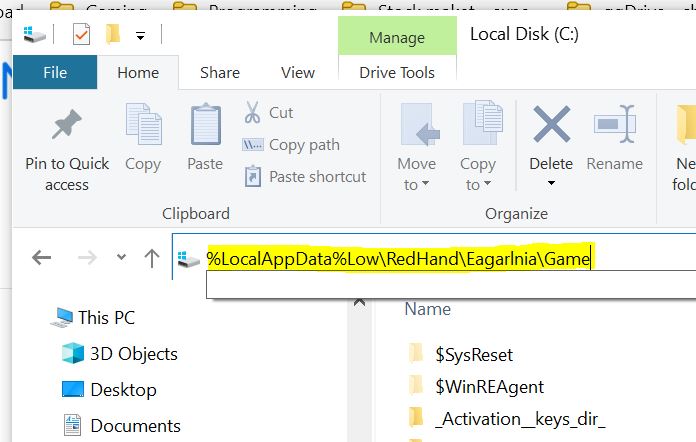This screenshot has width=696, height=442.
Task: Open the Copy to dropdown
Action: tap(478, 185)
